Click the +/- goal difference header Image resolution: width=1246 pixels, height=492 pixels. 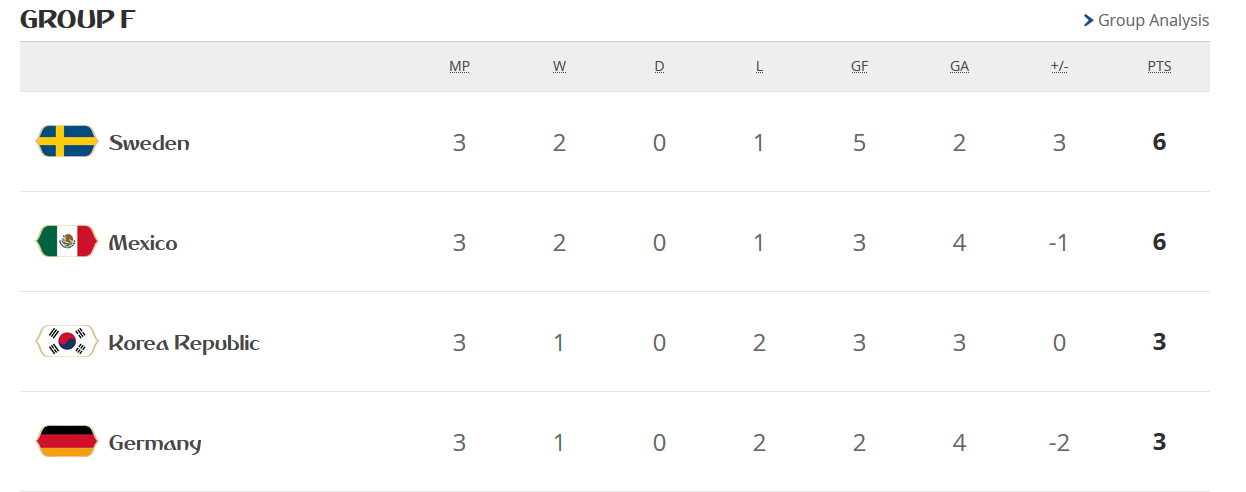[1059, 67]
